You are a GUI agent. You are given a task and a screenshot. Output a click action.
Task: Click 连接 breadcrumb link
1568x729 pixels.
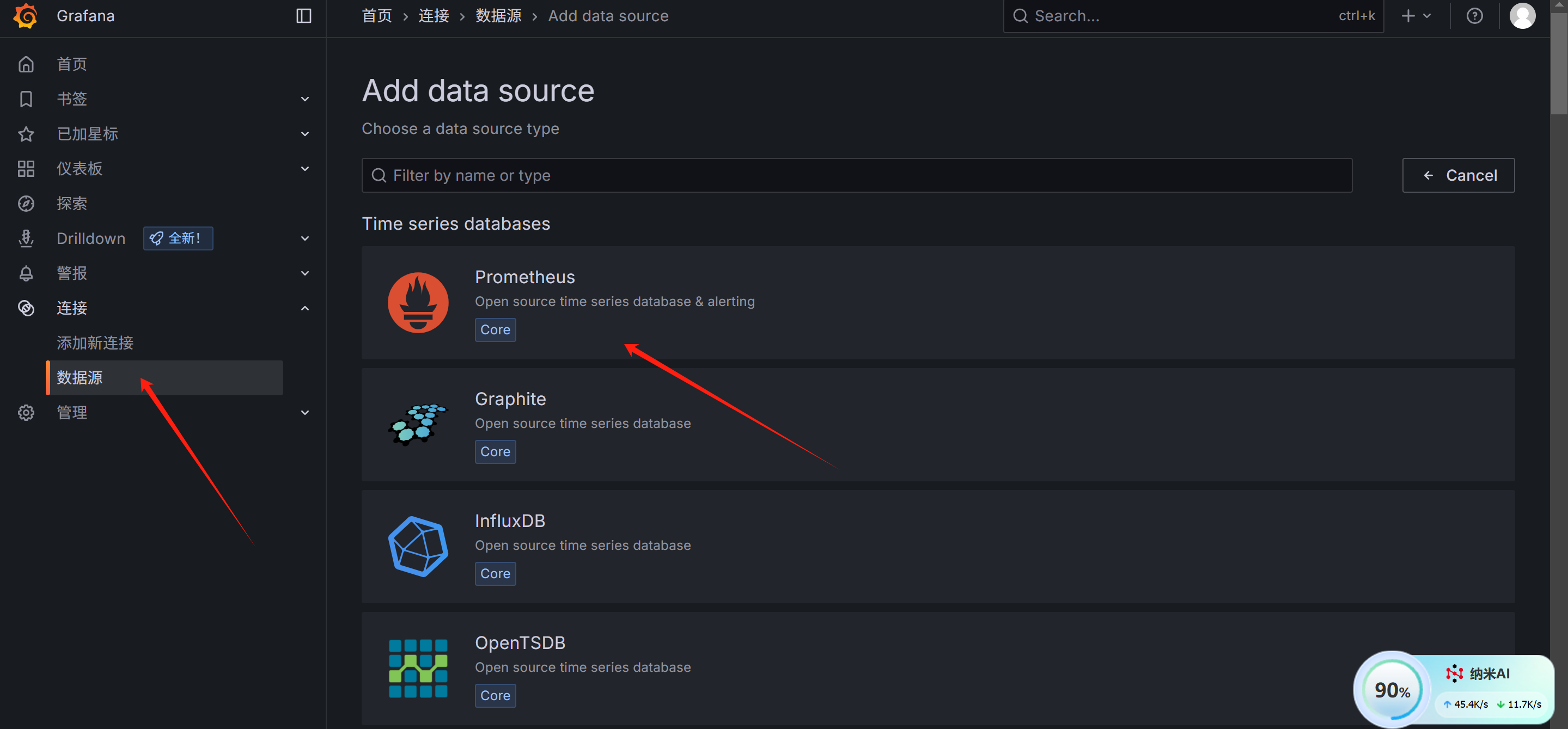click(x=434, y=16)
